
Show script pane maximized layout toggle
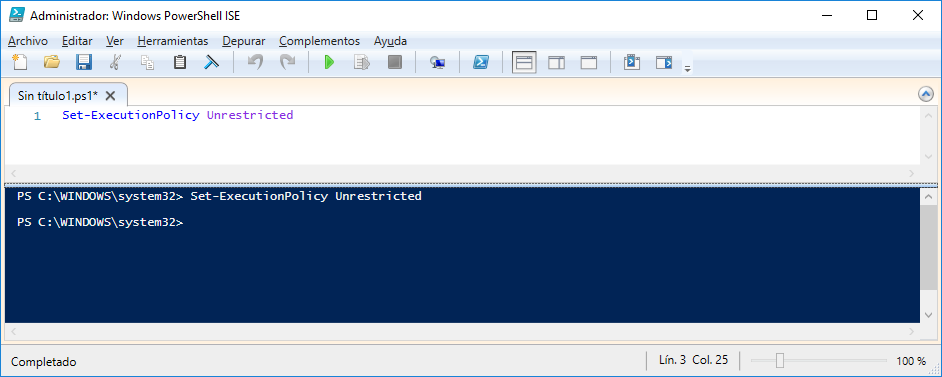click(x=589, y=62)
